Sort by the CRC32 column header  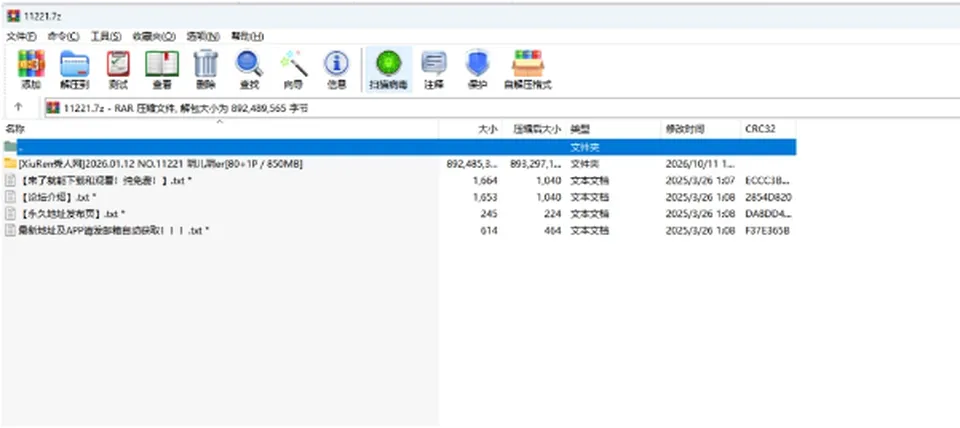tap(768, 129)
